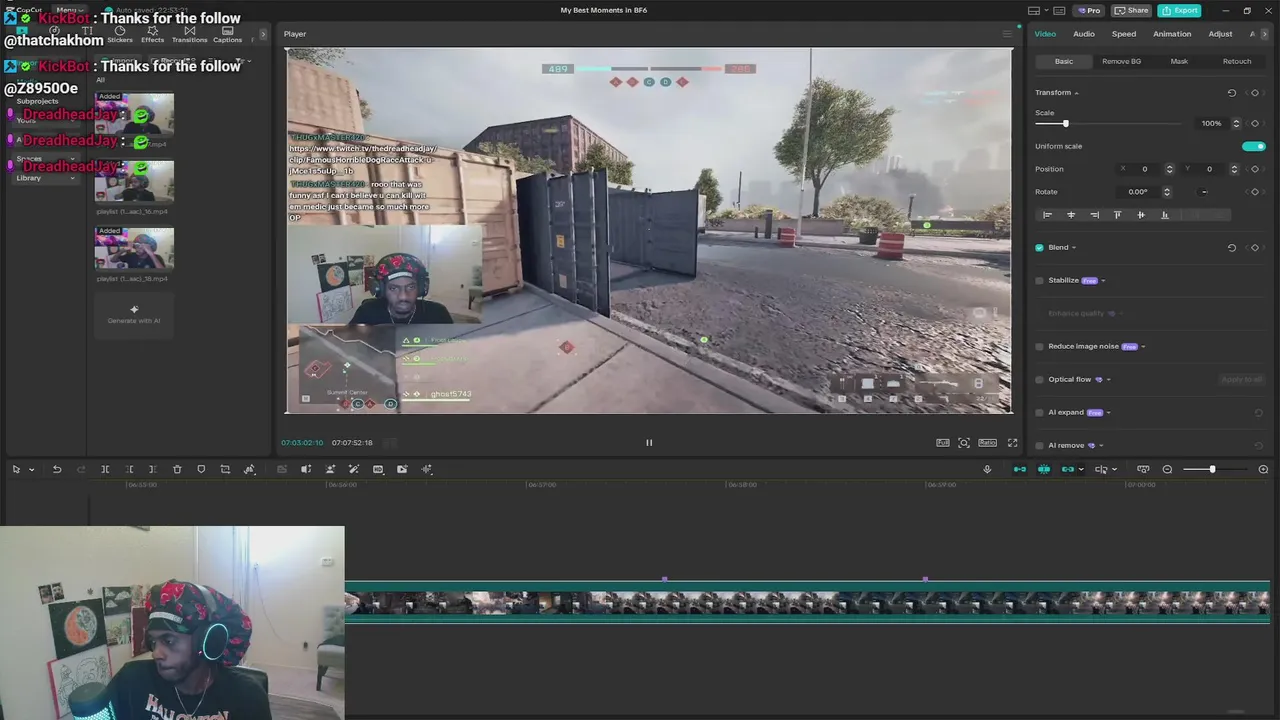Open the Transitions tab in top toolbar
1280x720 pixels.
point(189,34)
